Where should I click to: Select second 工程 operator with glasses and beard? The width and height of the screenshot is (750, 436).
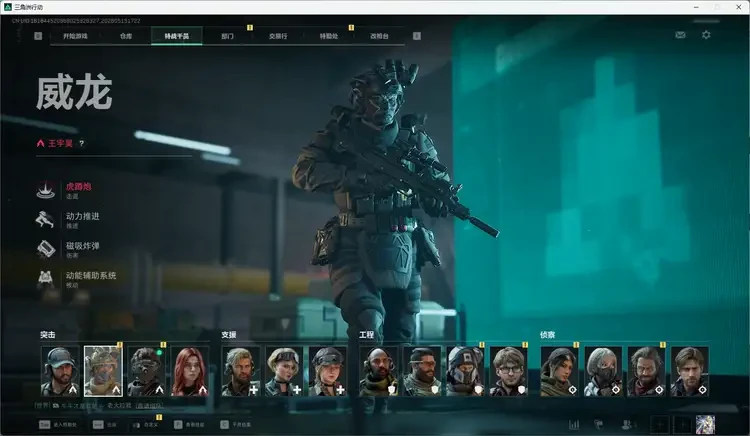click(422, 371)
